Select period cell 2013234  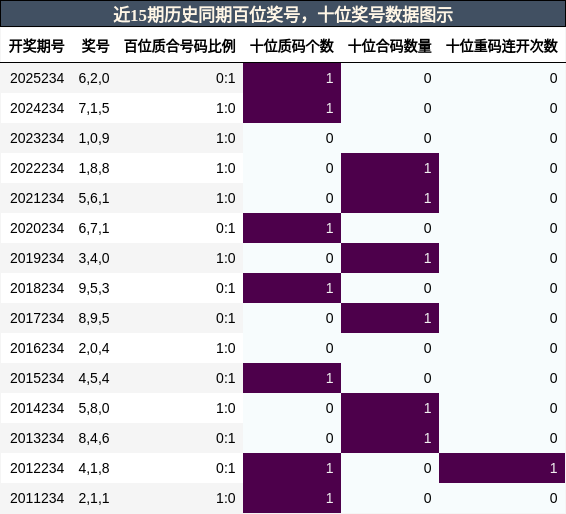coord(37,437)
